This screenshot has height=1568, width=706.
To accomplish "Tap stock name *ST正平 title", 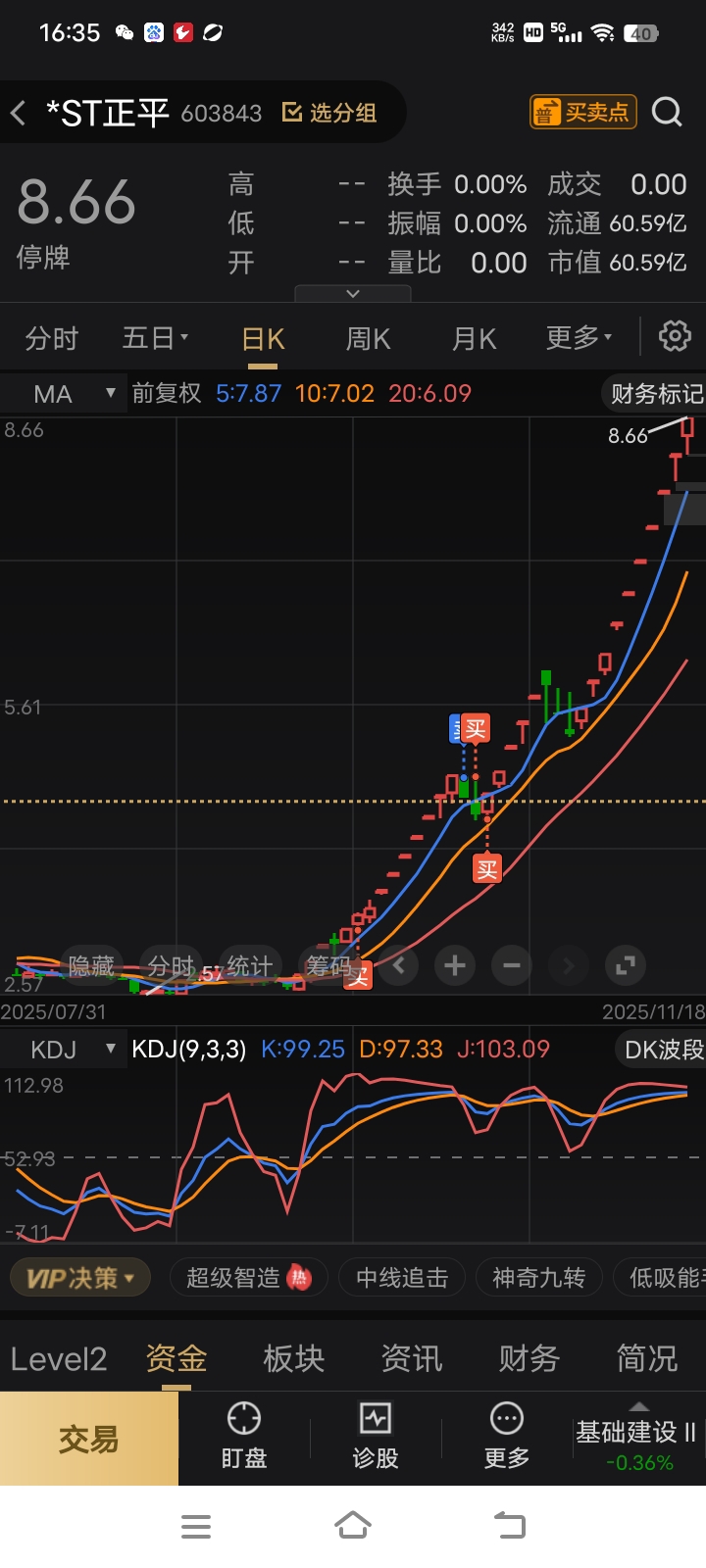I will tap(108, 113).
